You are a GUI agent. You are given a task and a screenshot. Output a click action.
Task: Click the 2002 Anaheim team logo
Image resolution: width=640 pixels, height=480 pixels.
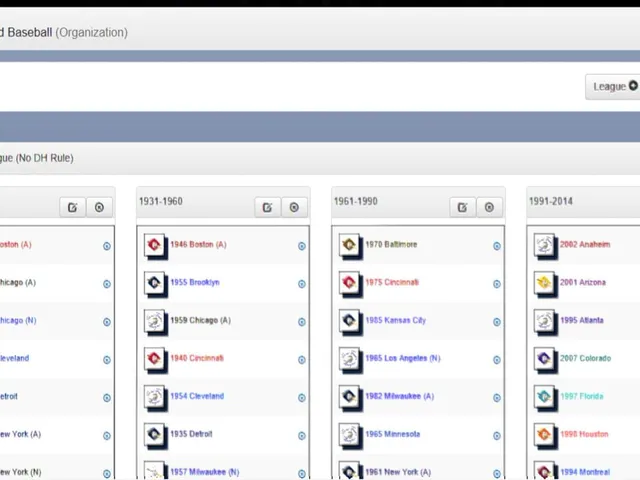coord(544,245)
